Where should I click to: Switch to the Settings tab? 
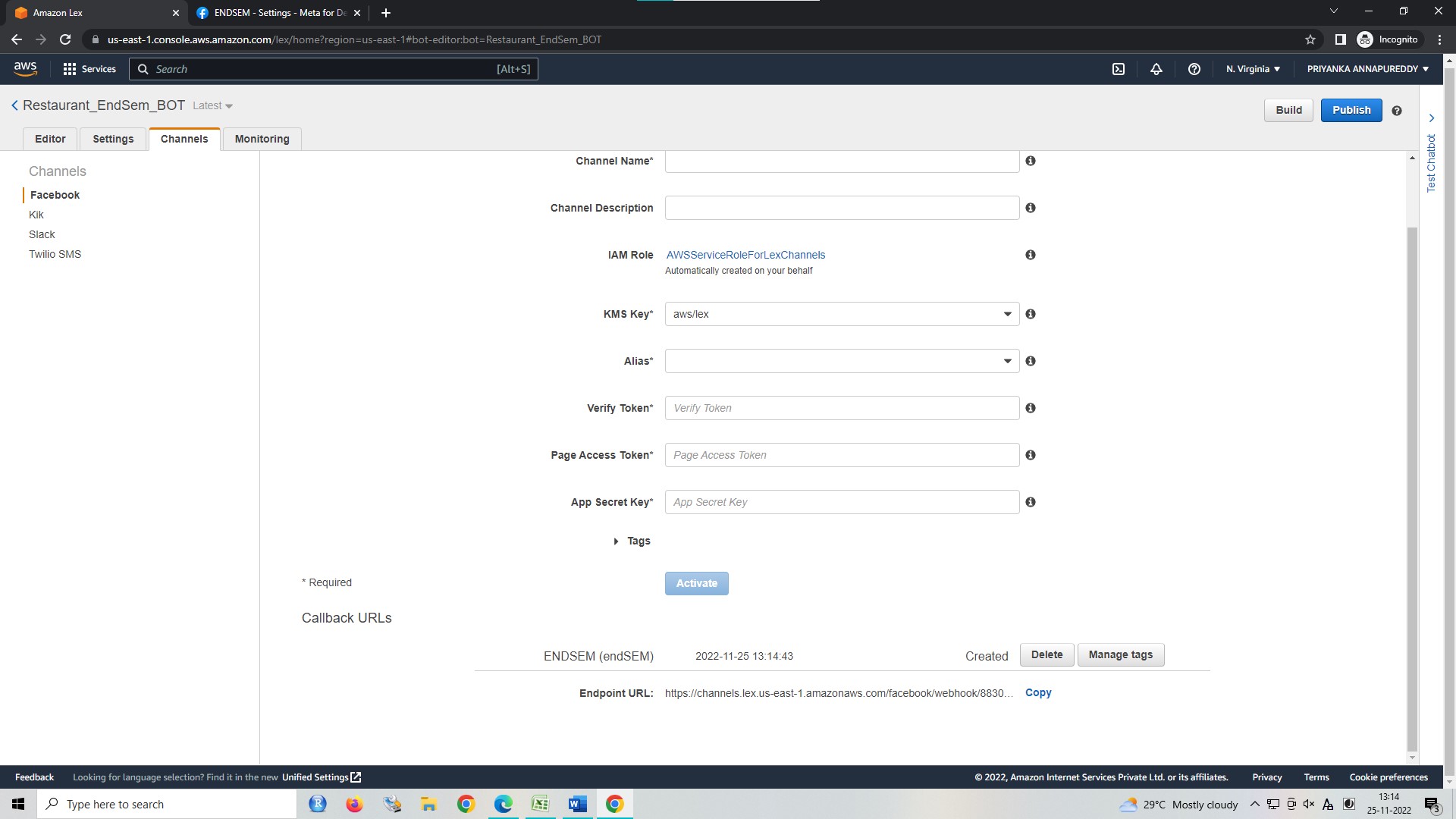pyautogui.click(x=112, y=139)
